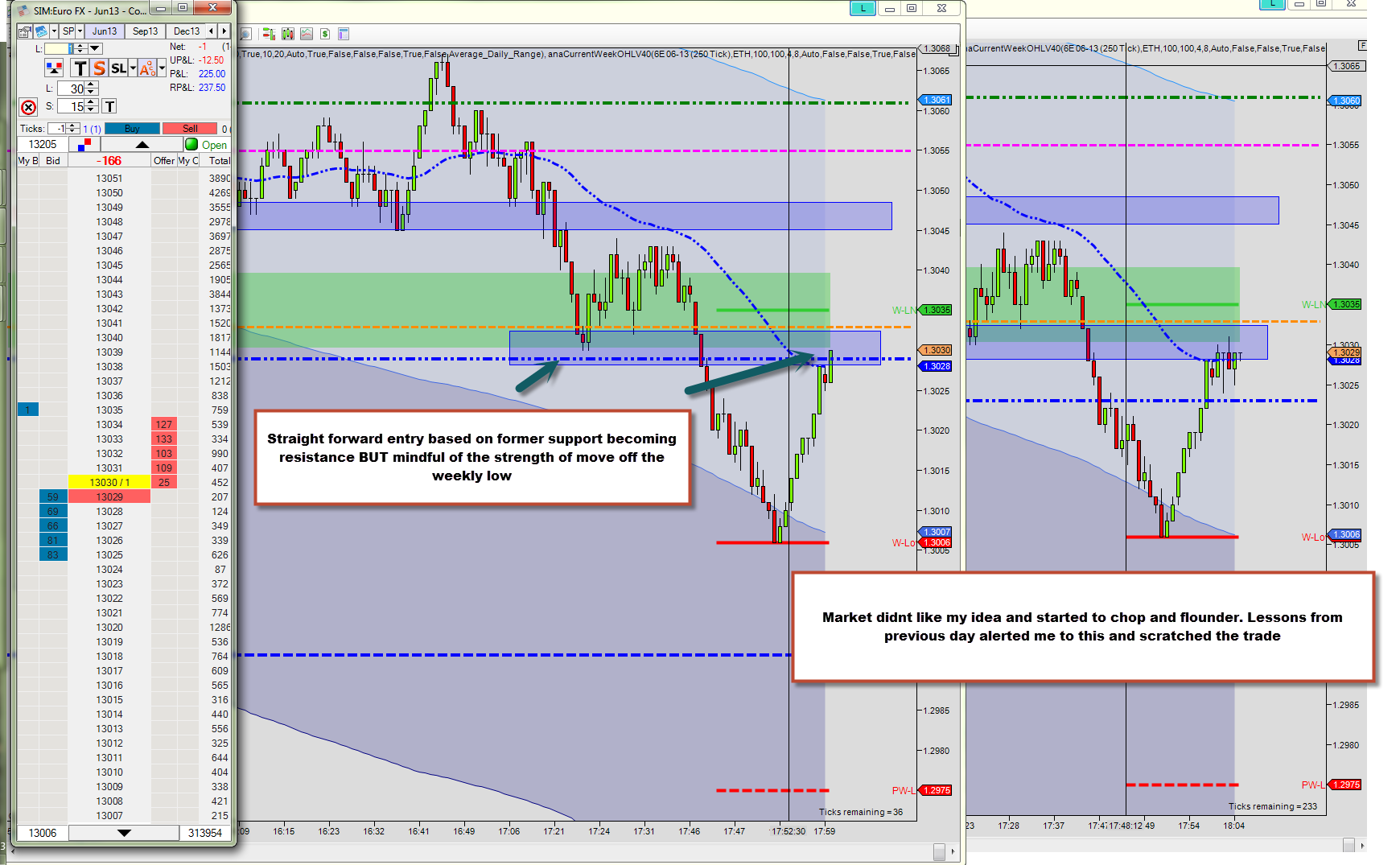Click the red 1.2975 PW-L price marker
The height and width of the screenshot is (865, 1400).
point(936,790)
